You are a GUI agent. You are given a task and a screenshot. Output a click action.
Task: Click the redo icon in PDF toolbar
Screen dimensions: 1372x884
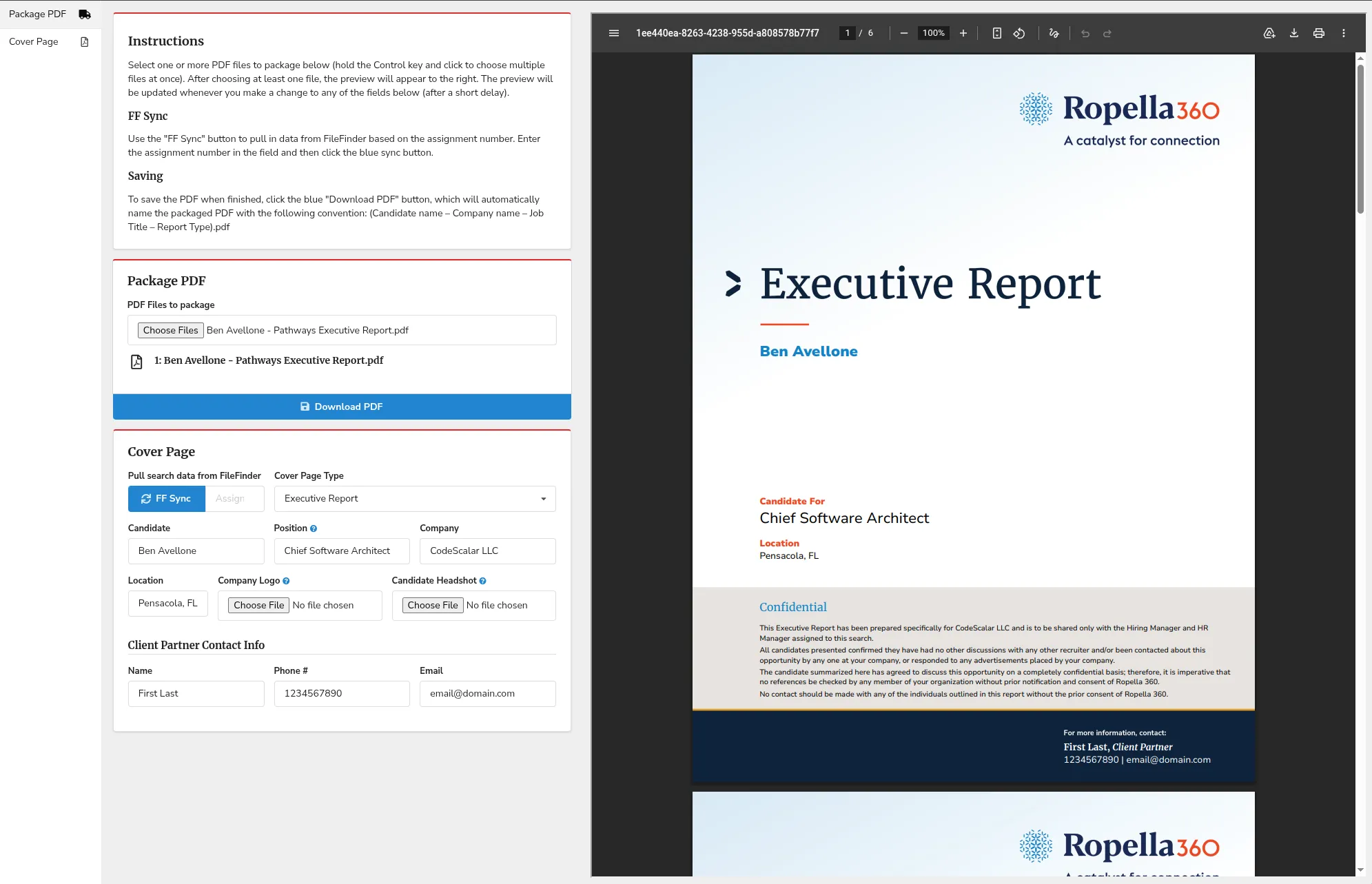[x=1107, y=33]
